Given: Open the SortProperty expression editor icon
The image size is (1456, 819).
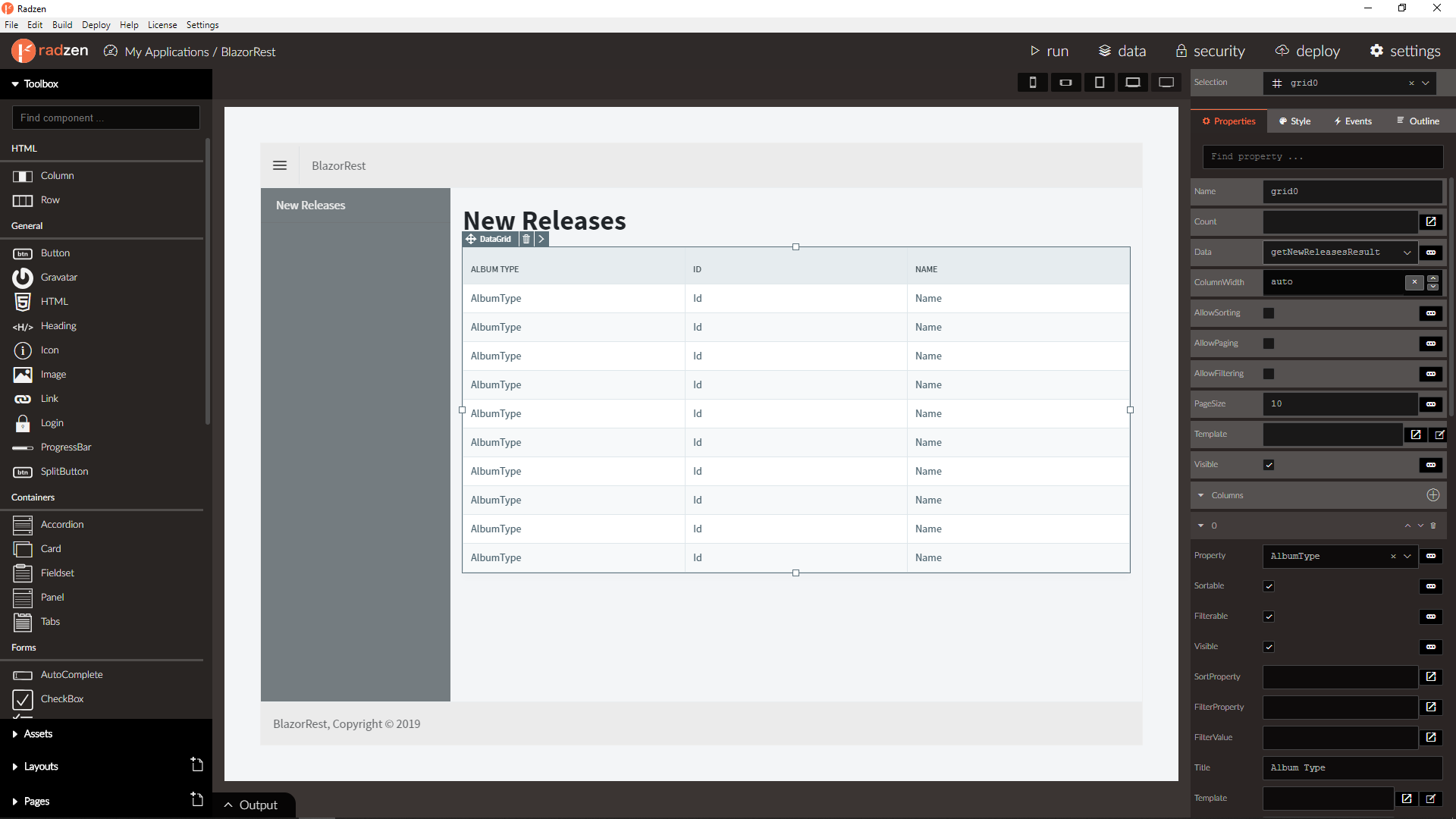Looking at the screenshot, I should [x=1431, y=676].
